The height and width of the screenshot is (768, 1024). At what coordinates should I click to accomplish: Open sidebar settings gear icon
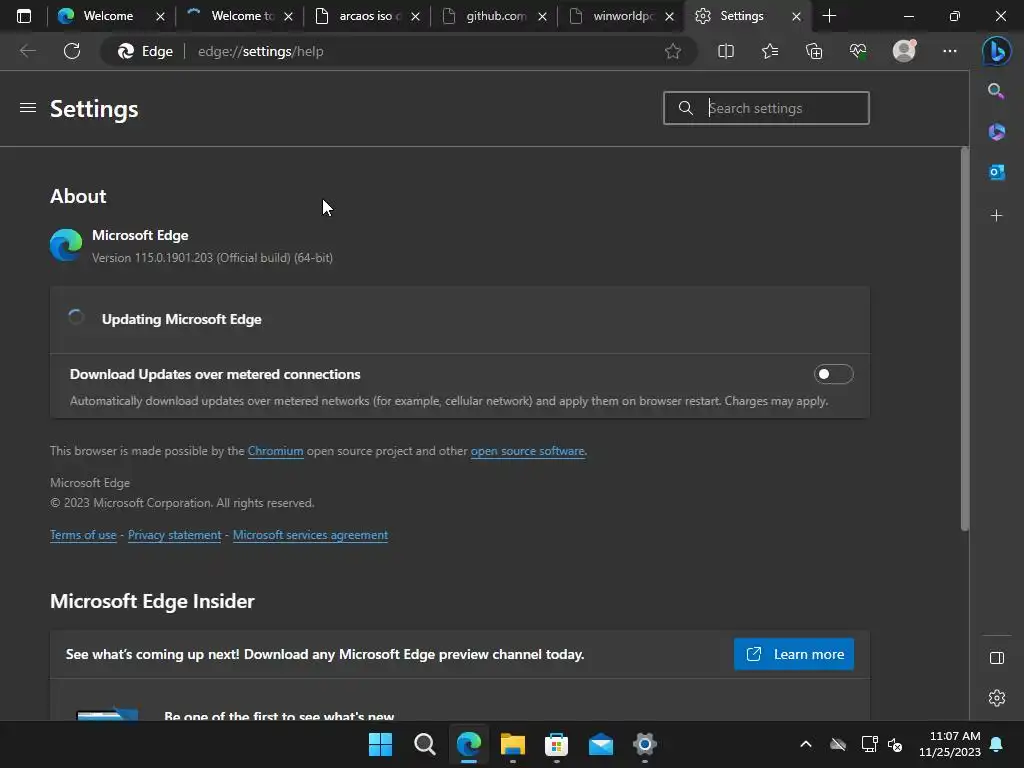[997, 698]
